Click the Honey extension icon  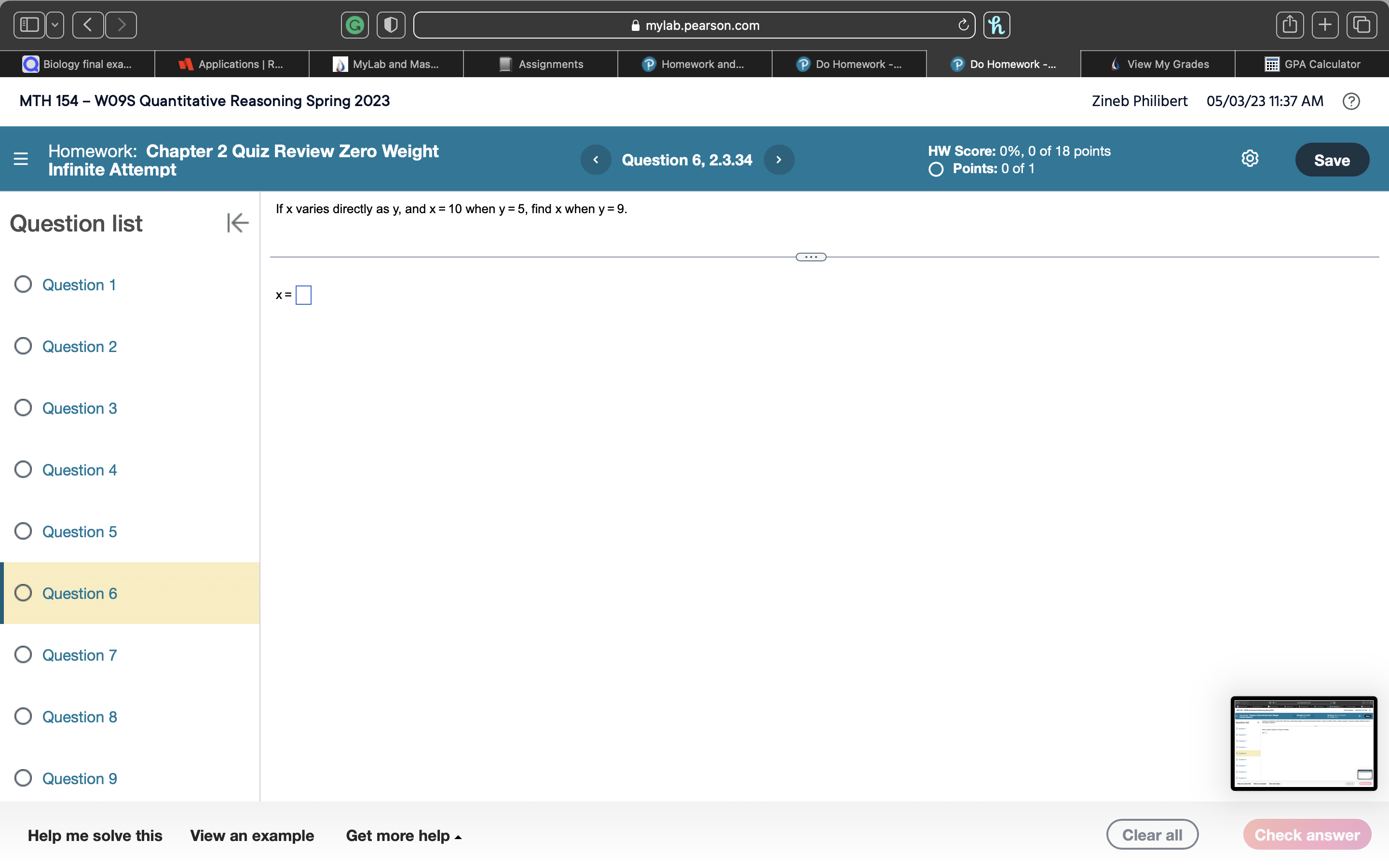[x=997, y=24]
